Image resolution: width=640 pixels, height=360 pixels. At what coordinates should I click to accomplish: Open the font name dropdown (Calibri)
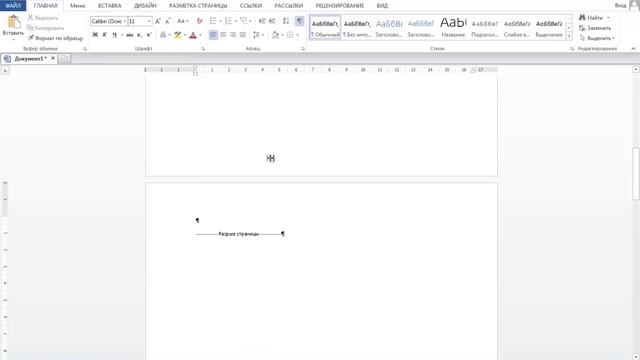(124, 21)
